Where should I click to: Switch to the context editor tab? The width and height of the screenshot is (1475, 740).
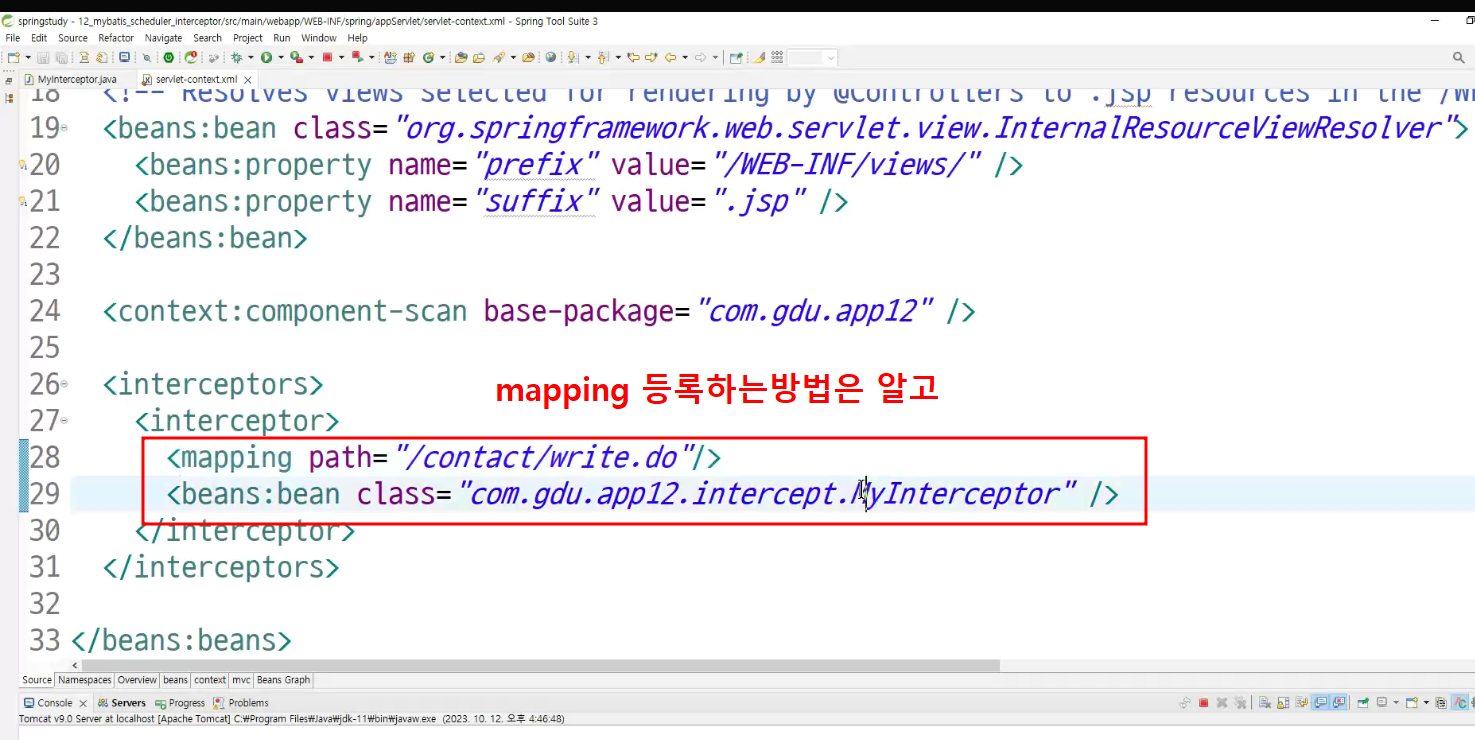[x=210, y=680]
